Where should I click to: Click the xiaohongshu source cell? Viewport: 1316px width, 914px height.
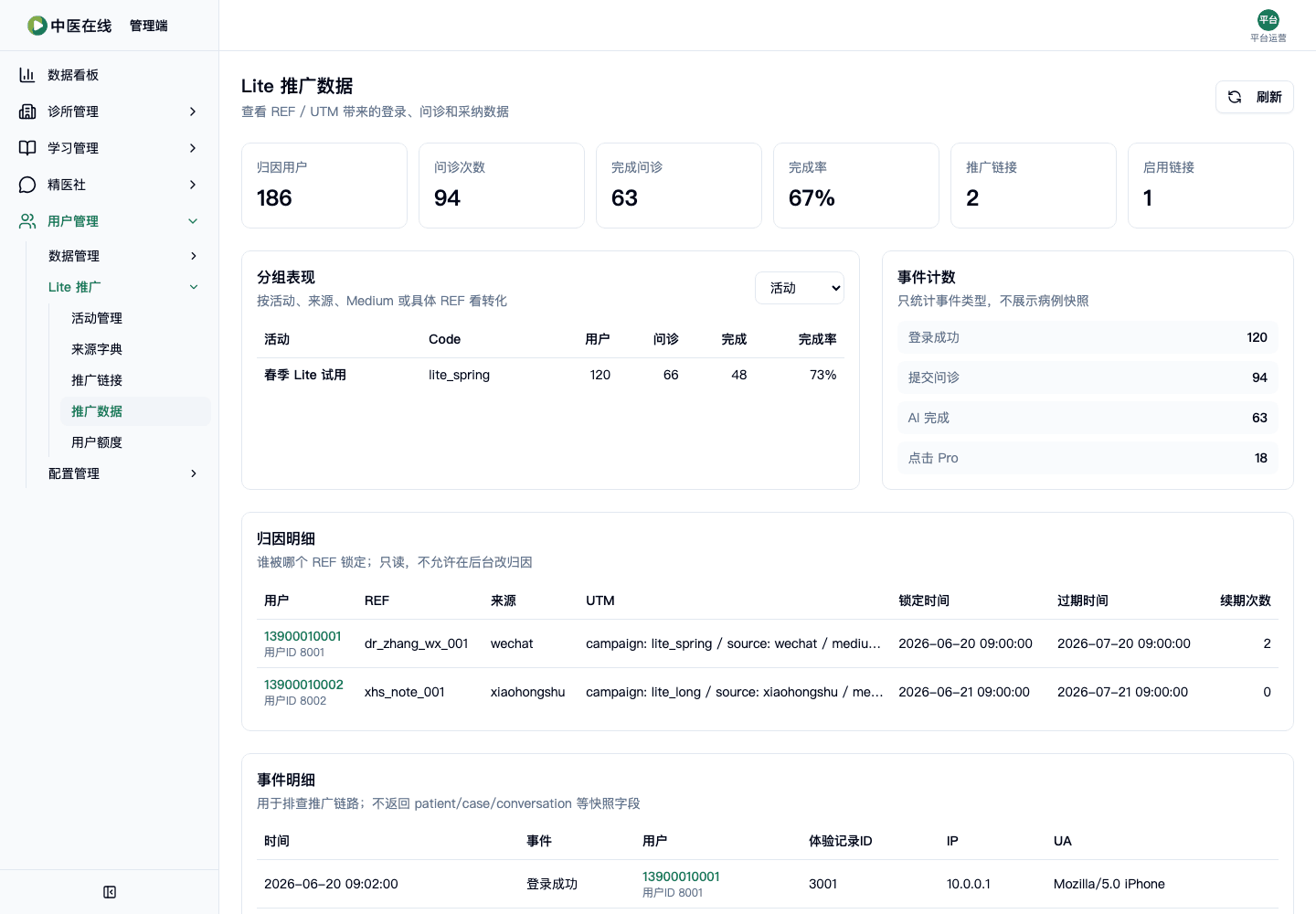click(528, 692)
